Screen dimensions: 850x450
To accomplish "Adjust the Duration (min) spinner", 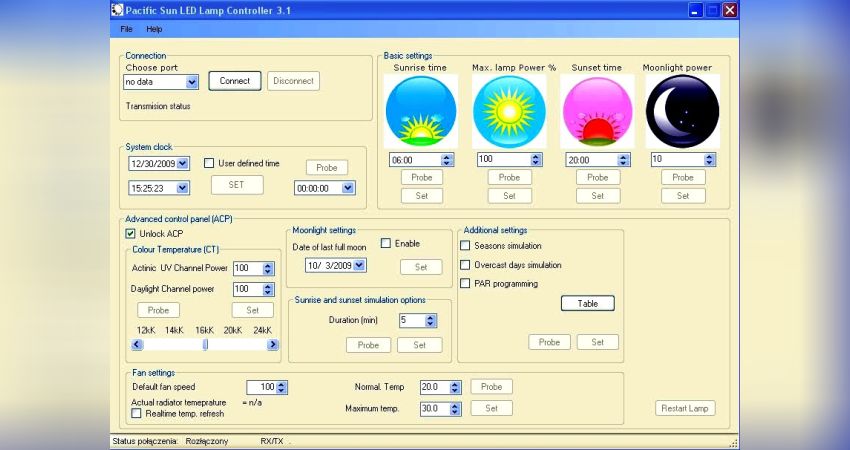I will coord(430,320).
